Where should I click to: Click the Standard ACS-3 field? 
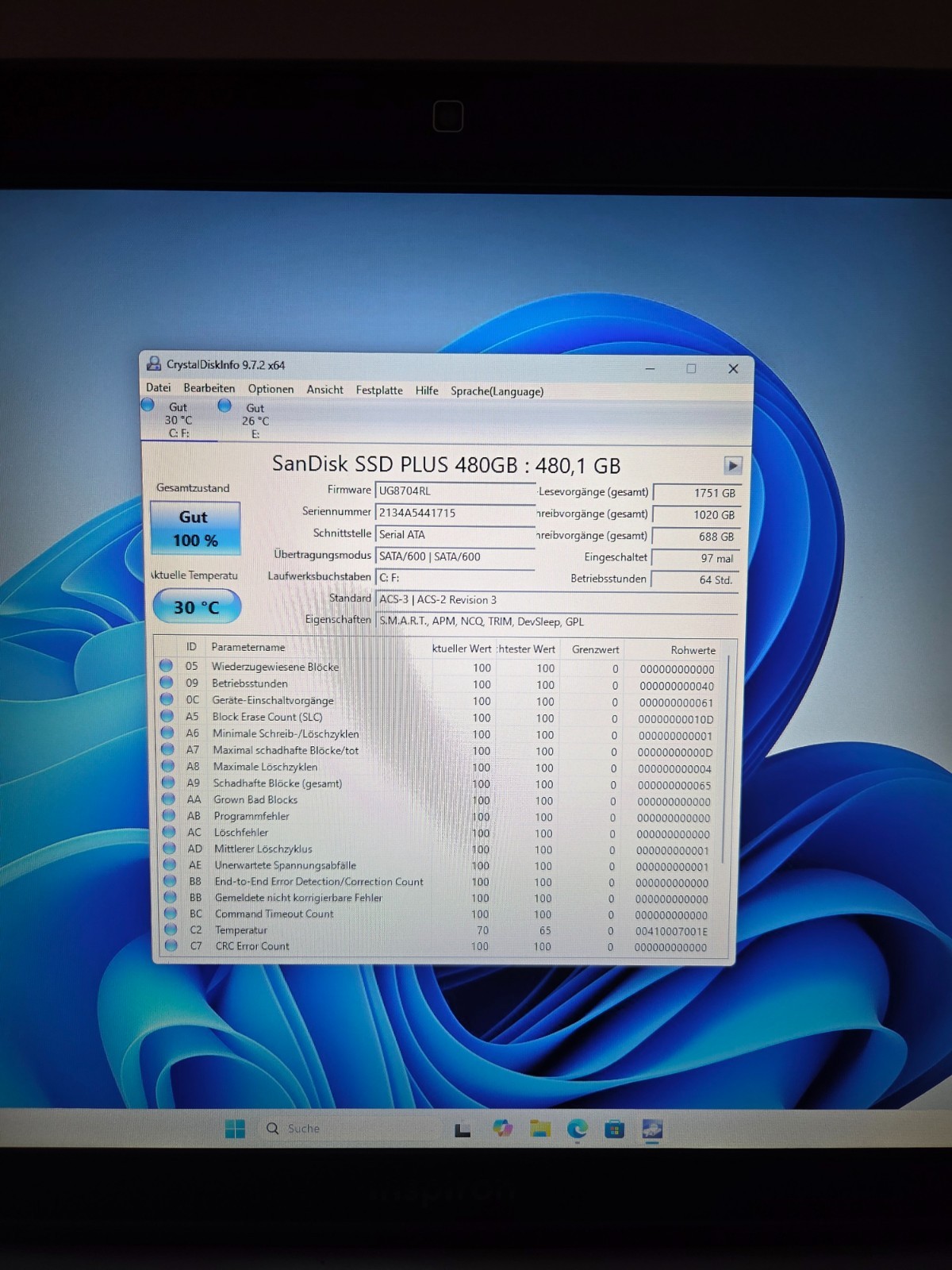[556, 600]
